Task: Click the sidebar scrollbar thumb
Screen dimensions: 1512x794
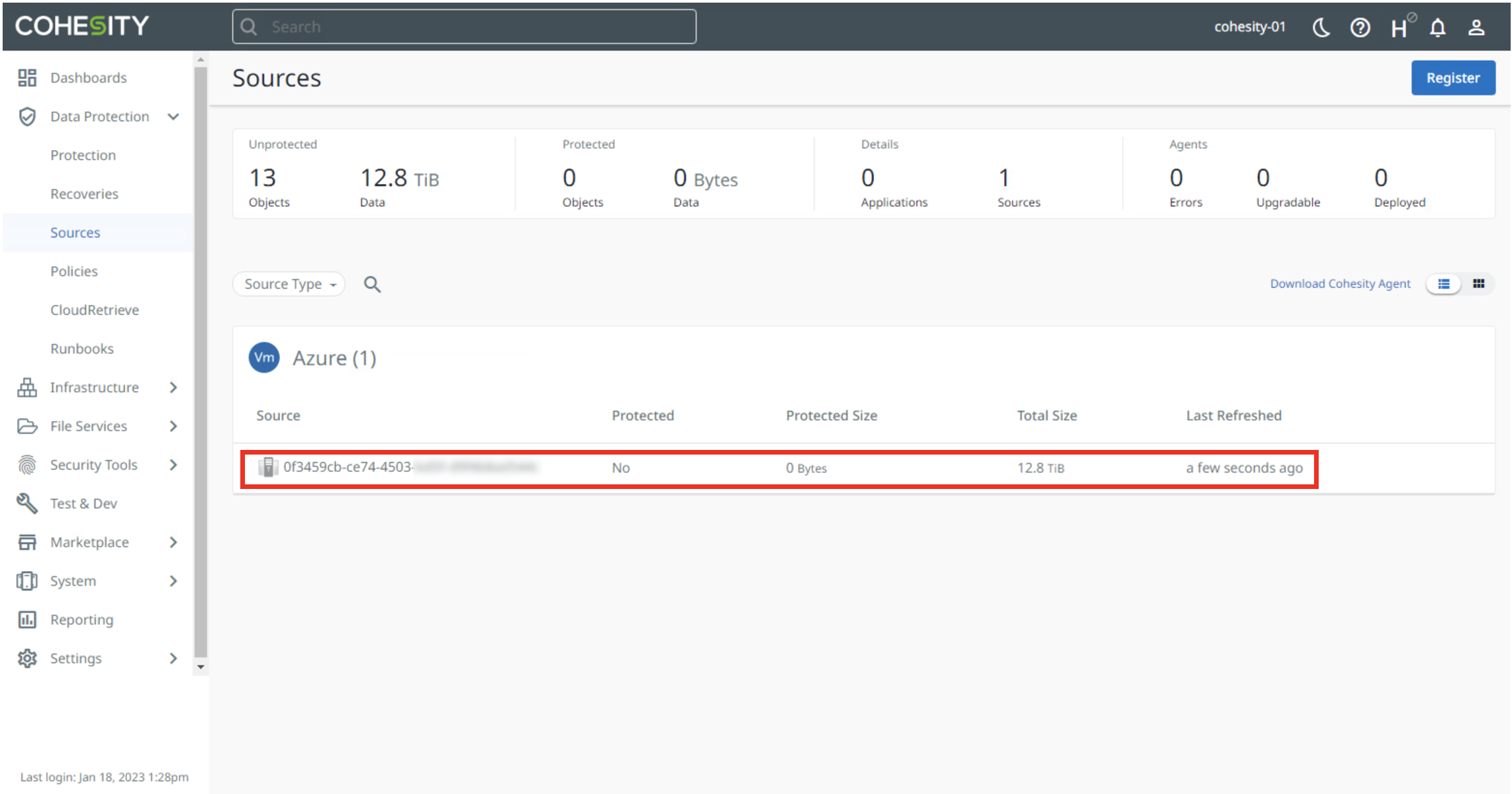Action: pos(201,363)
